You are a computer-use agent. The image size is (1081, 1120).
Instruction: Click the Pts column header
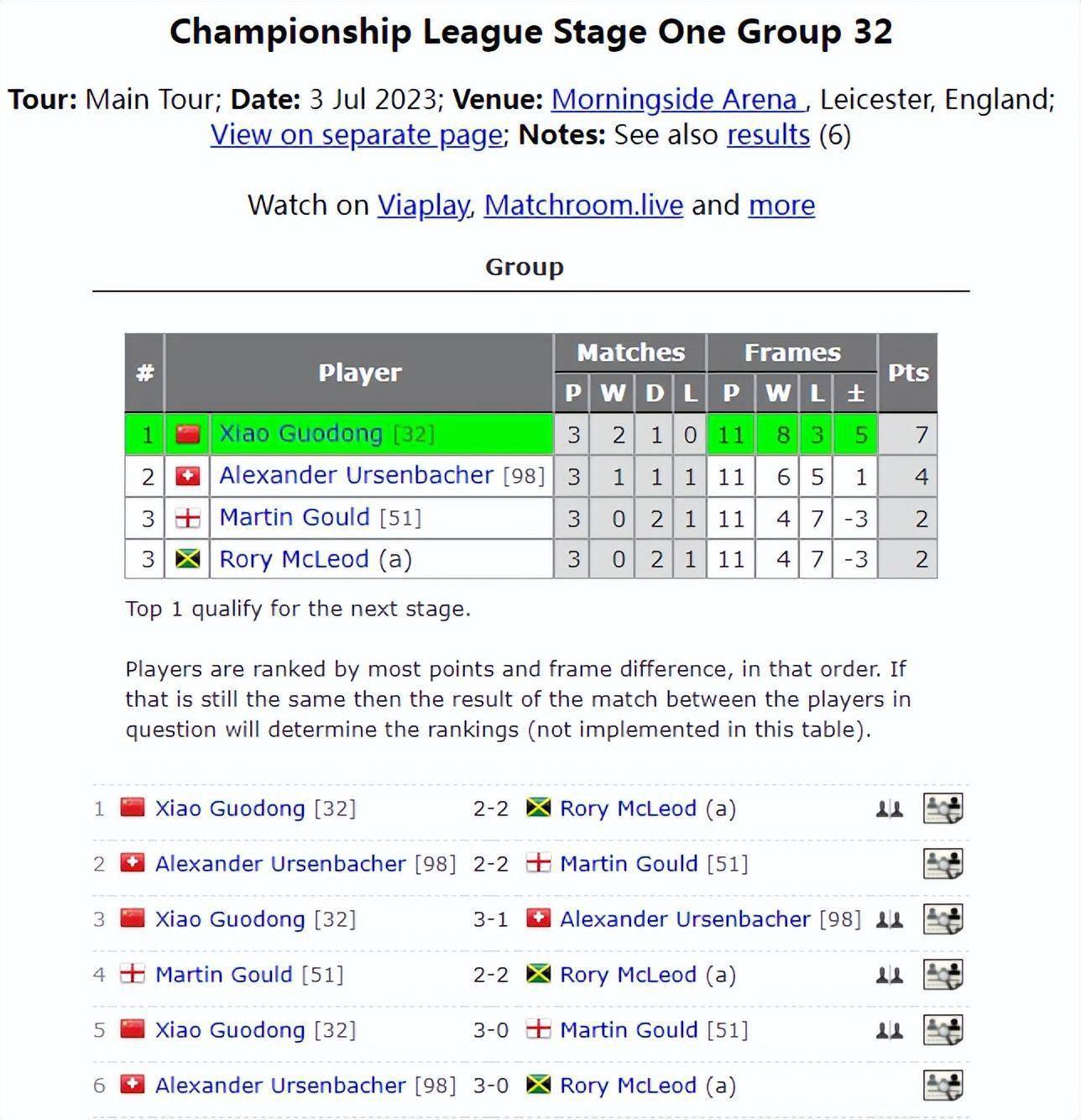908,373
